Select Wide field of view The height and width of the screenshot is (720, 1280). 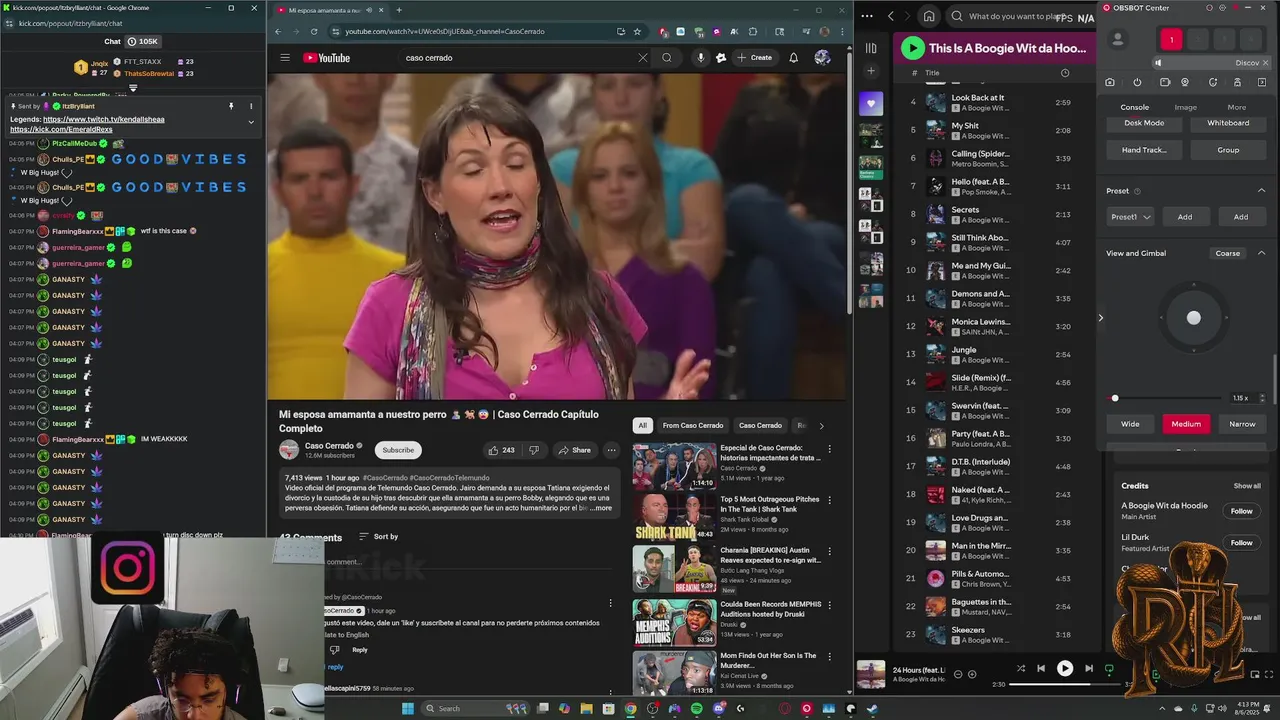click(1130, 424)
